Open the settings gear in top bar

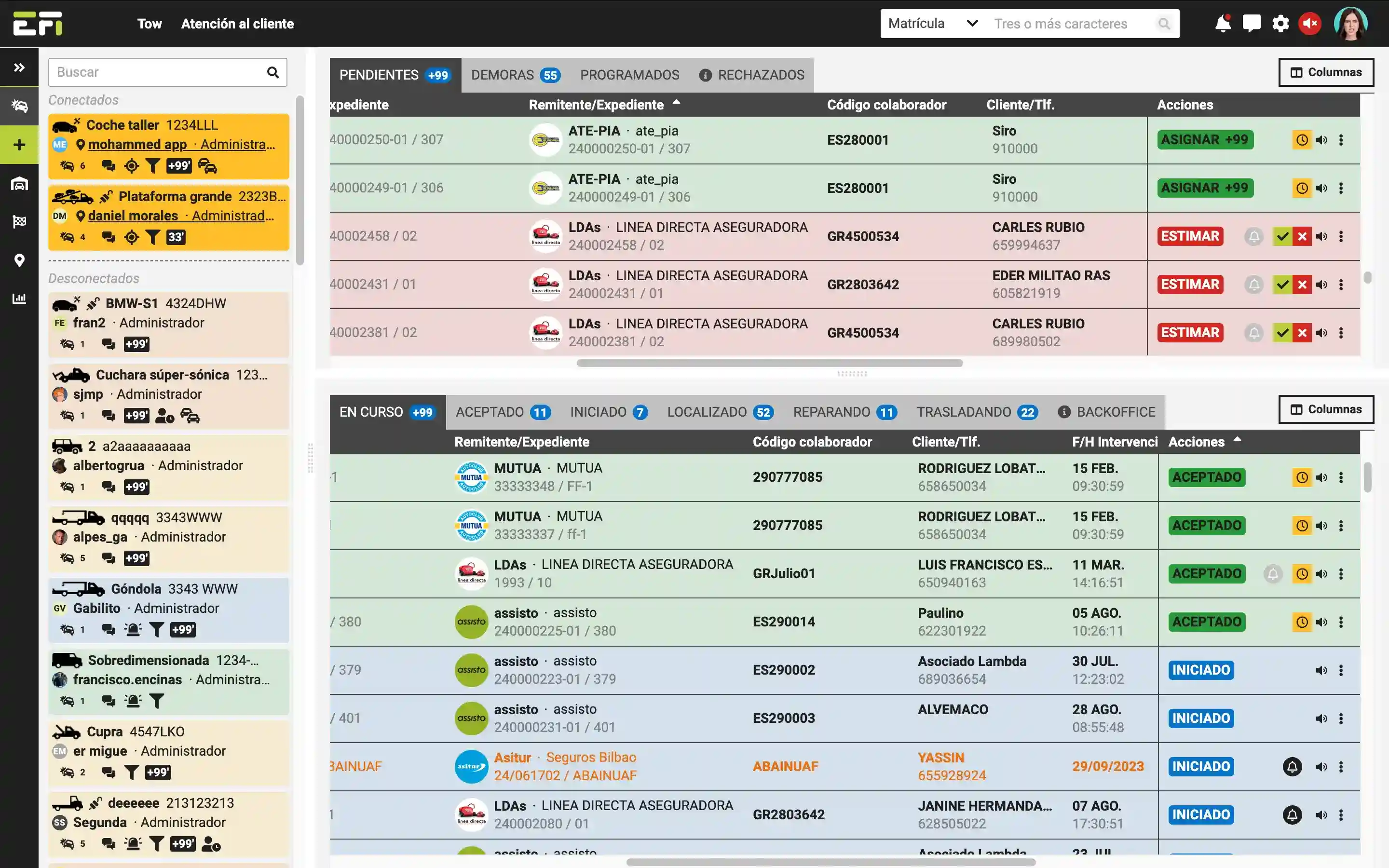click(x=1280, y=24)
